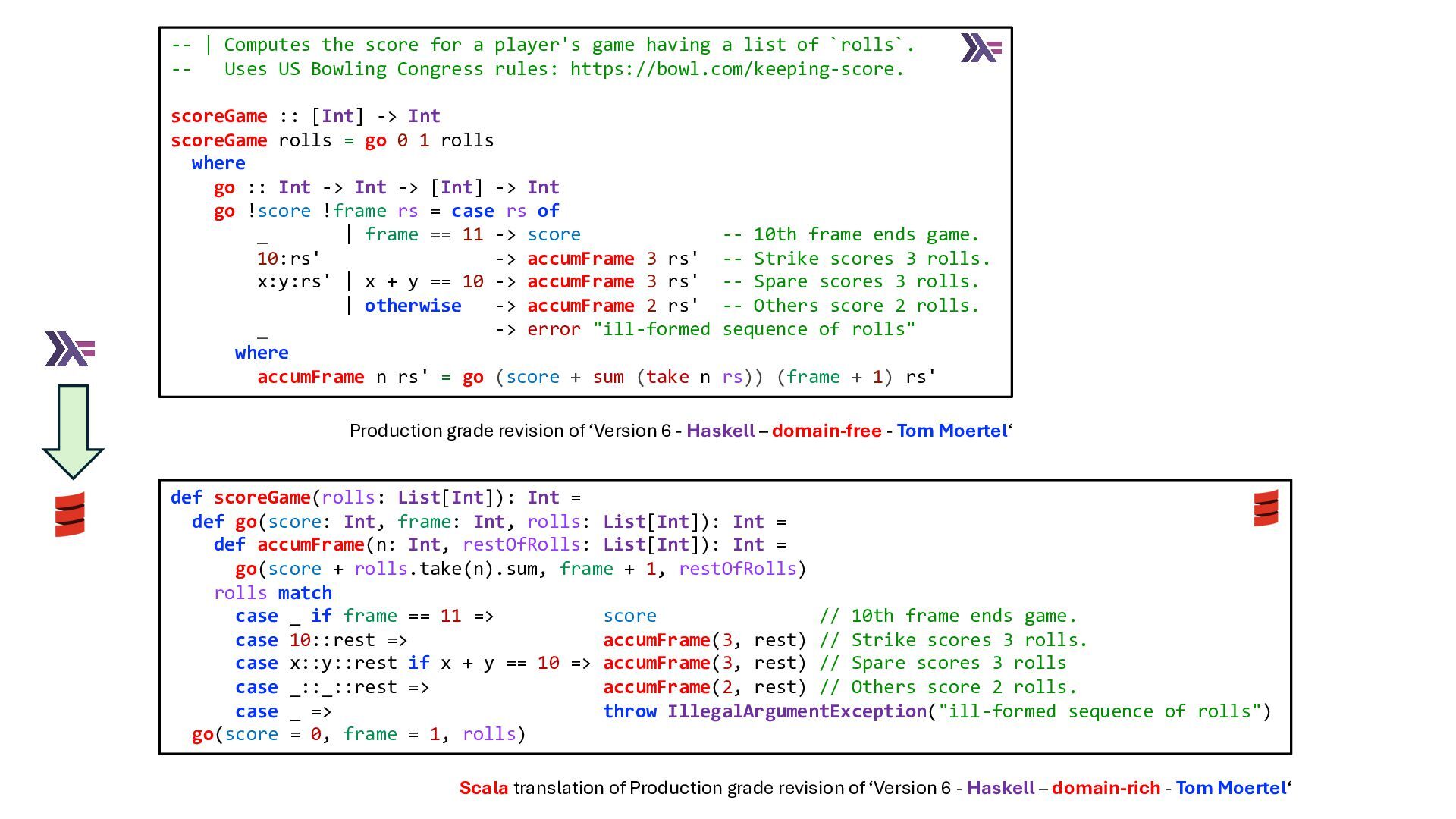Image resolution: width=1456 pixels, height=819 pixels.
Task: Click the 'domain-rich' text in bottom caption
Action: click(1106, 788)
